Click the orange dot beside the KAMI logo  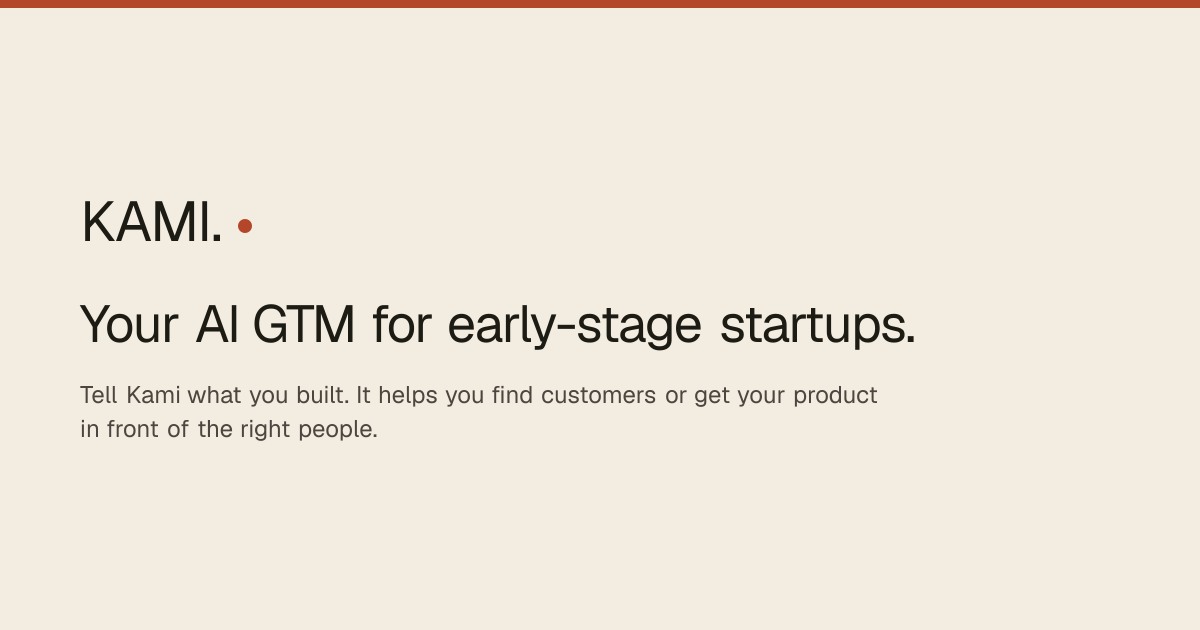[245, 226]
